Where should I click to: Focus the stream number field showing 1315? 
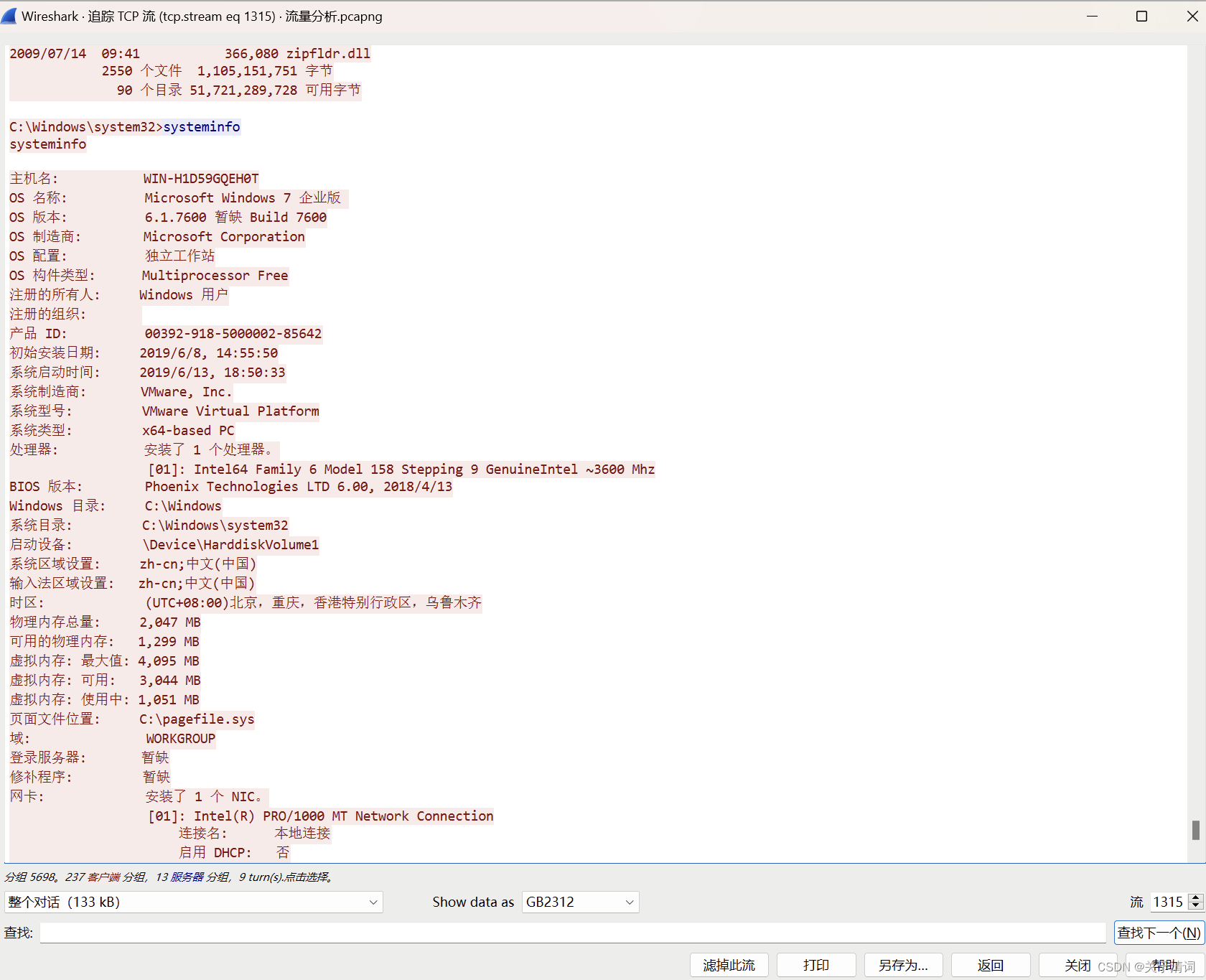[x=1169, y=902]
